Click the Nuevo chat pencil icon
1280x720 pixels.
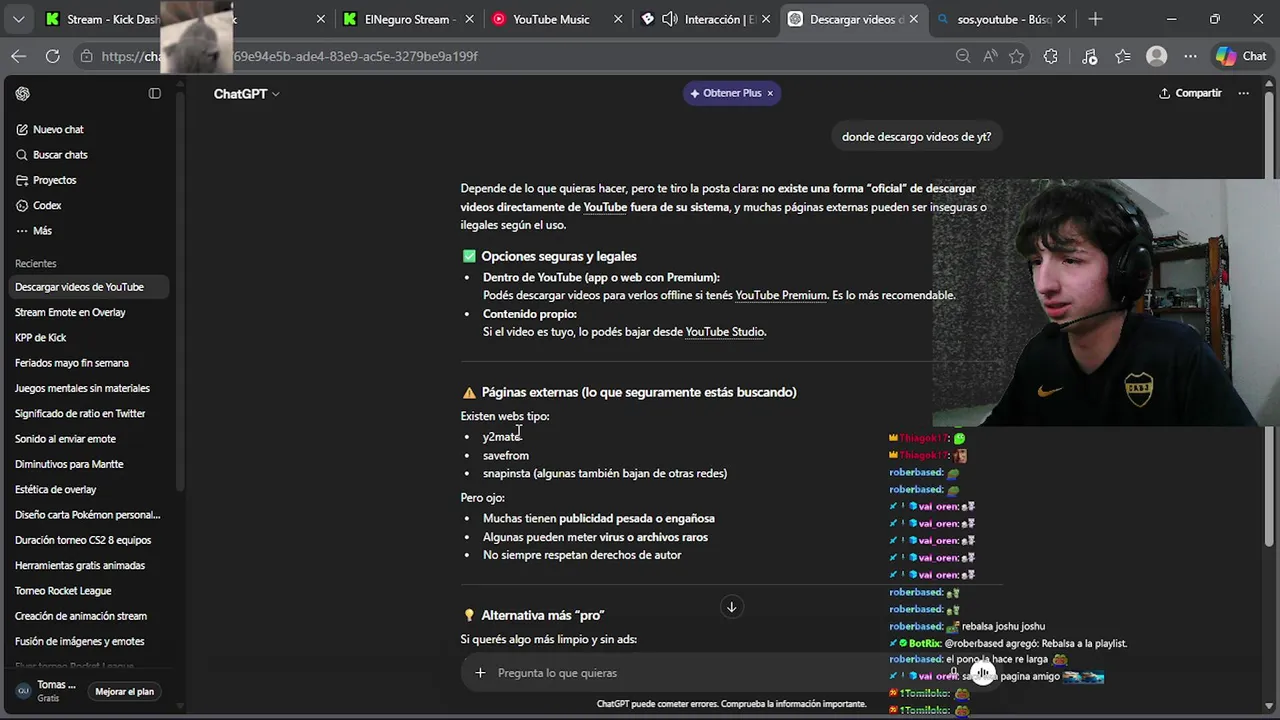pyautogui.click(x=22, y=129)
